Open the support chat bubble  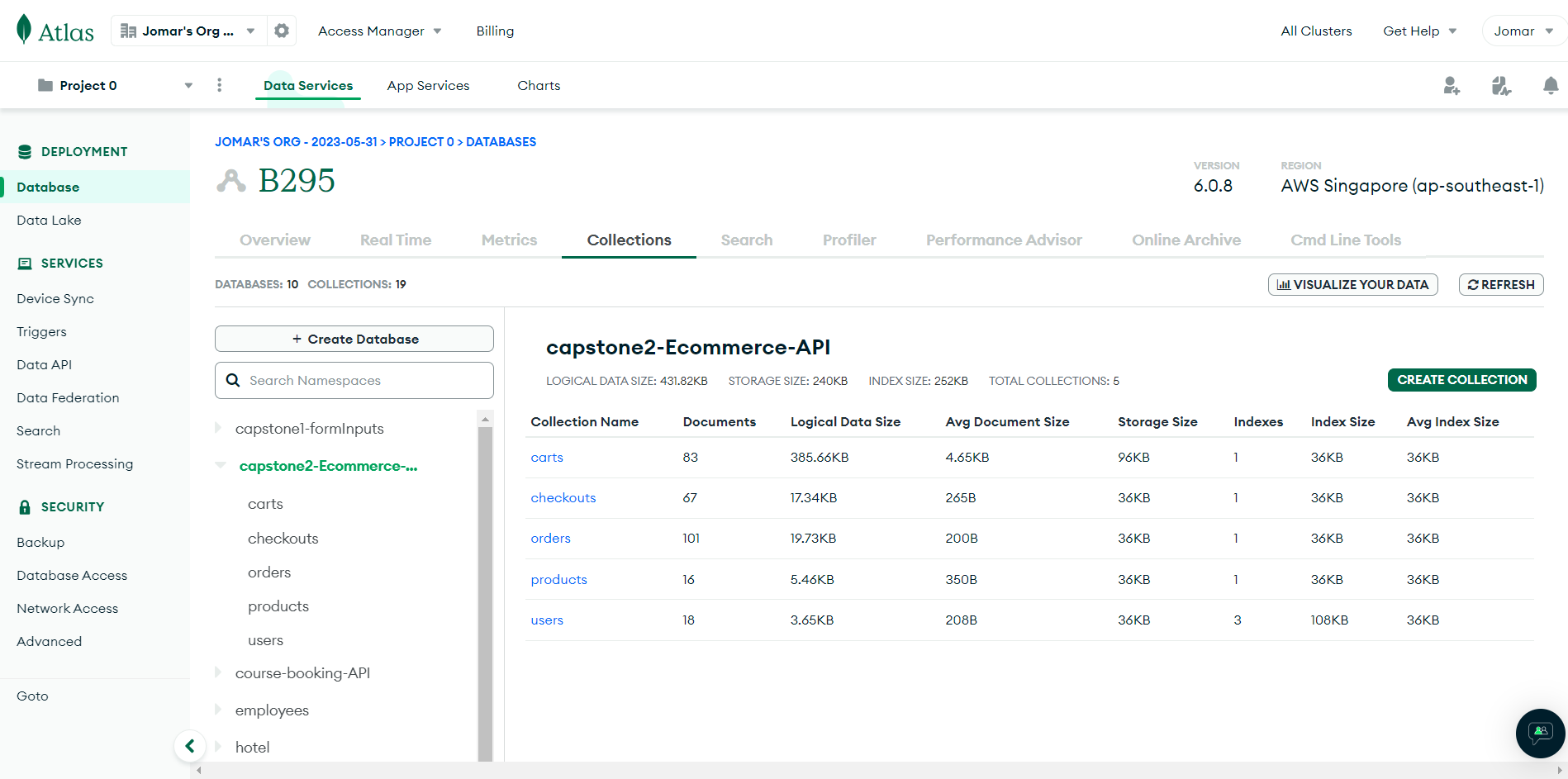coord(1541,733)
